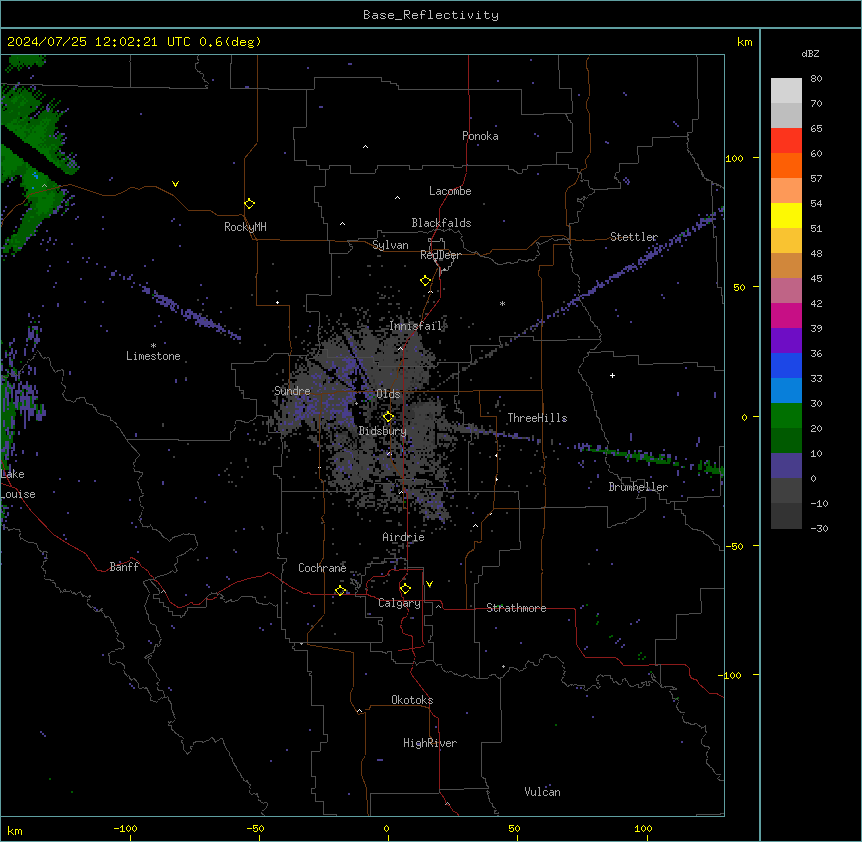Select the magenta 39-42 dBZ legend swatch

(786, 315)
